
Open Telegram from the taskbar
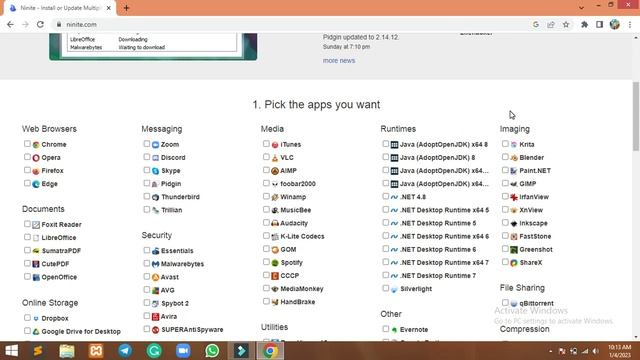point(125,351)
